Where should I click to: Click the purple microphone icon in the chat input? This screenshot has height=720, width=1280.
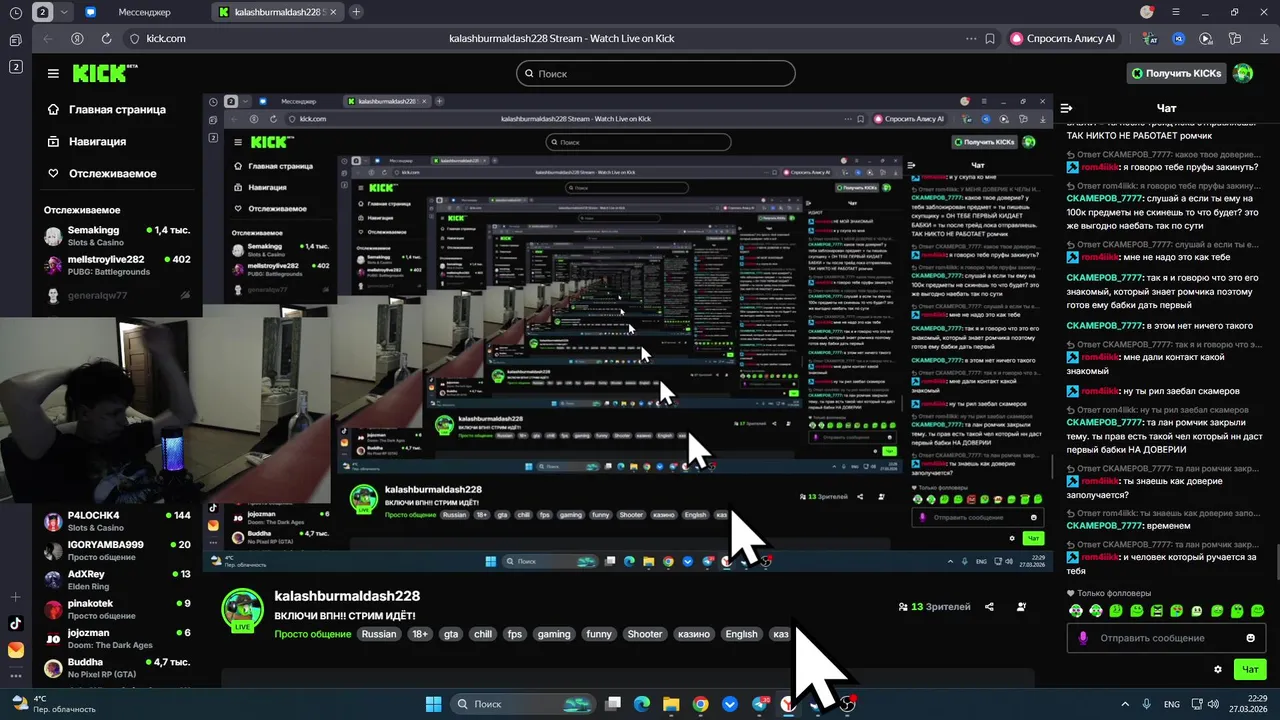(1083, 638)
